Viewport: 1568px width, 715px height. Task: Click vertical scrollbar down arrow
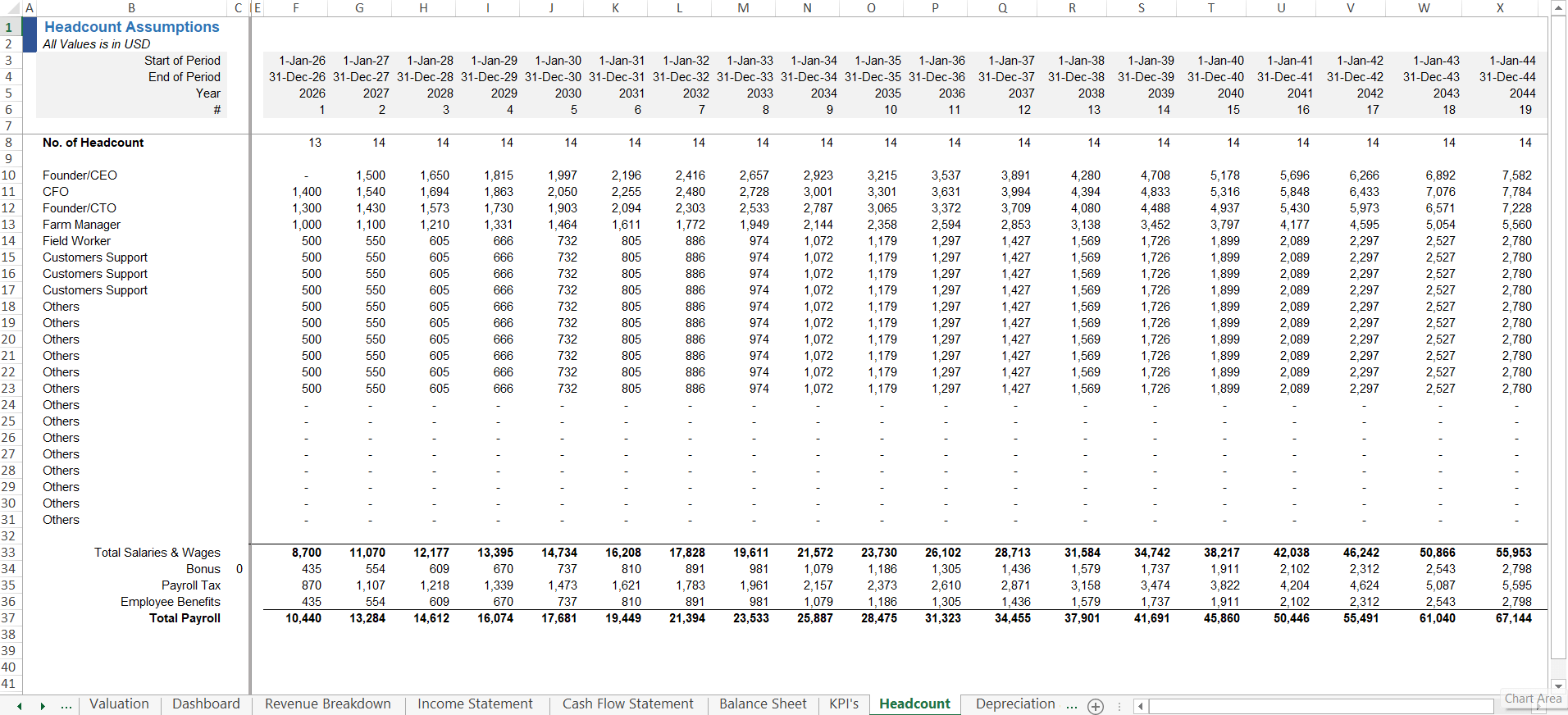(x=1559, y=685)
